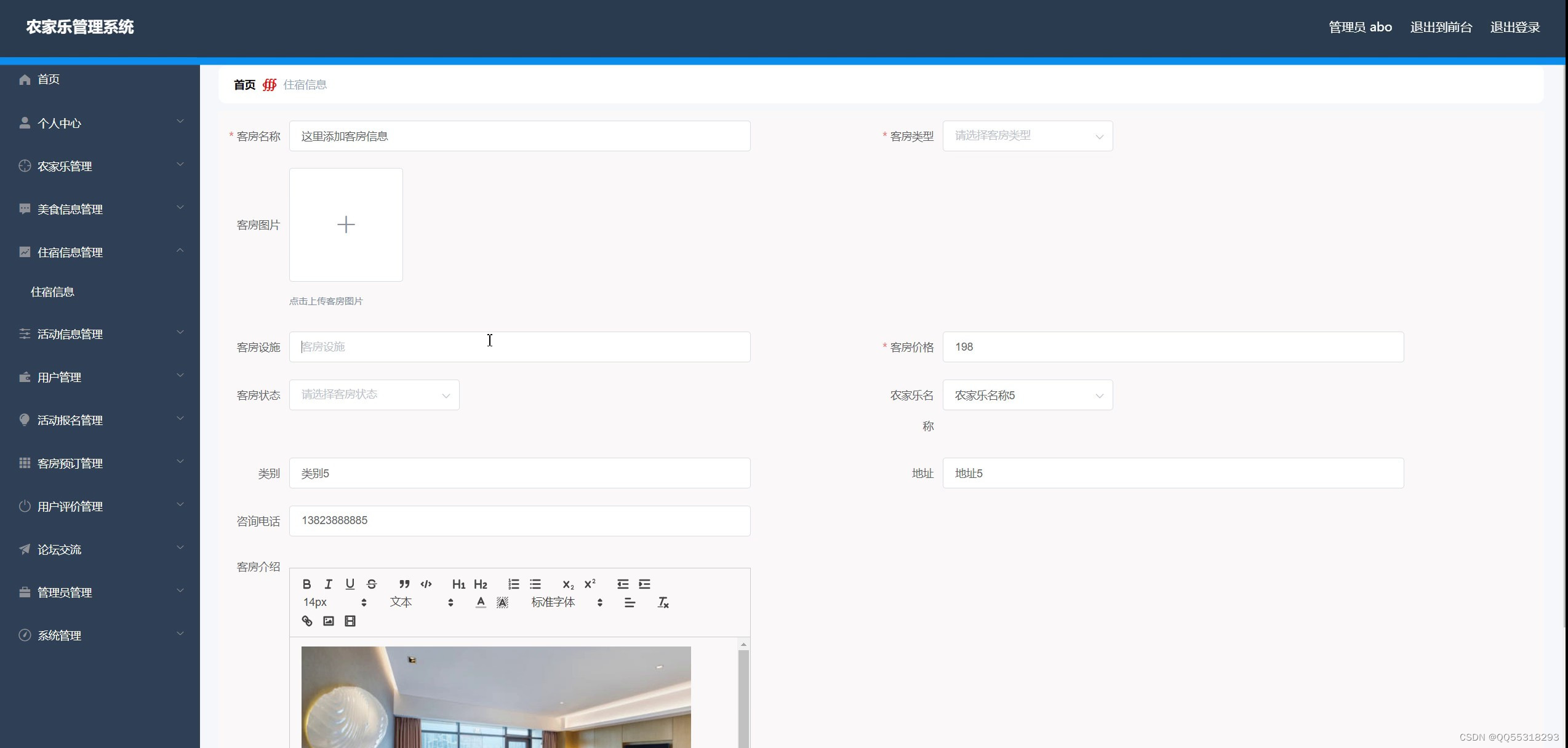Open the font color picker in the editor
1568x748 pixels.
pyautogui.click(x=480, y=602)
